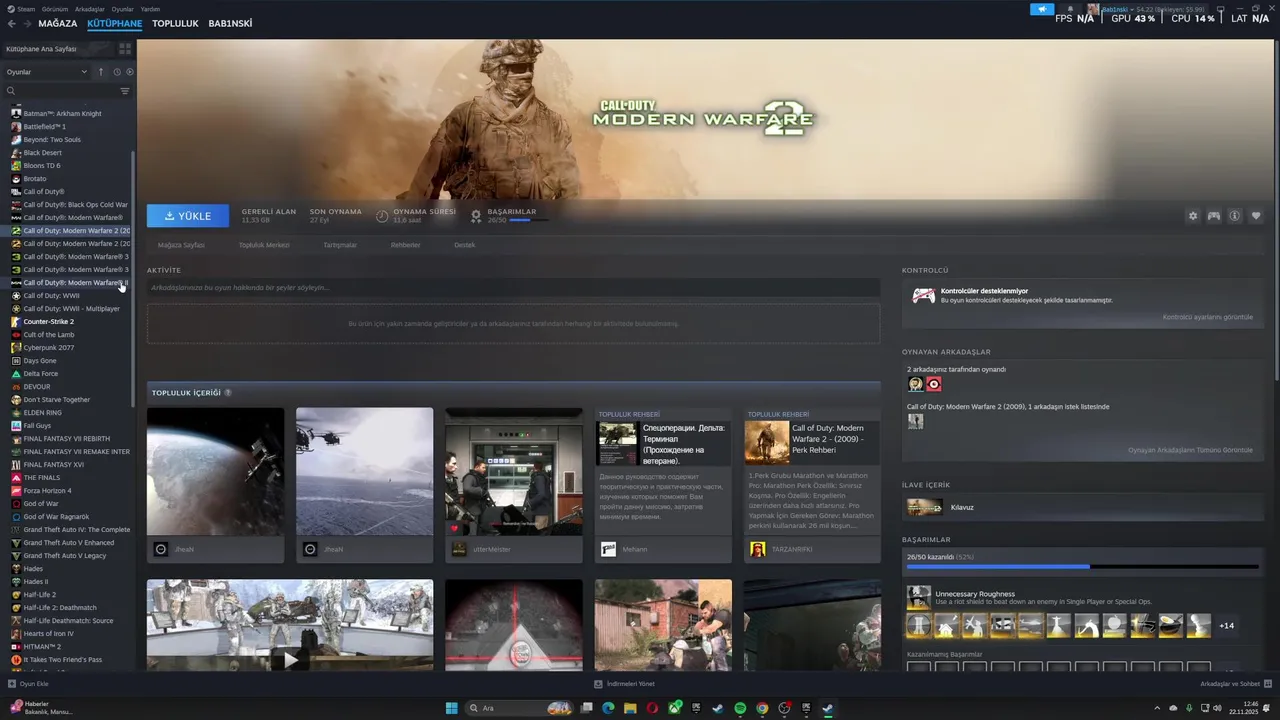This screenshot has width=1280, height=720.
Task: Open File Explorer from the taskbar
Action: click(x=630, y=708)
